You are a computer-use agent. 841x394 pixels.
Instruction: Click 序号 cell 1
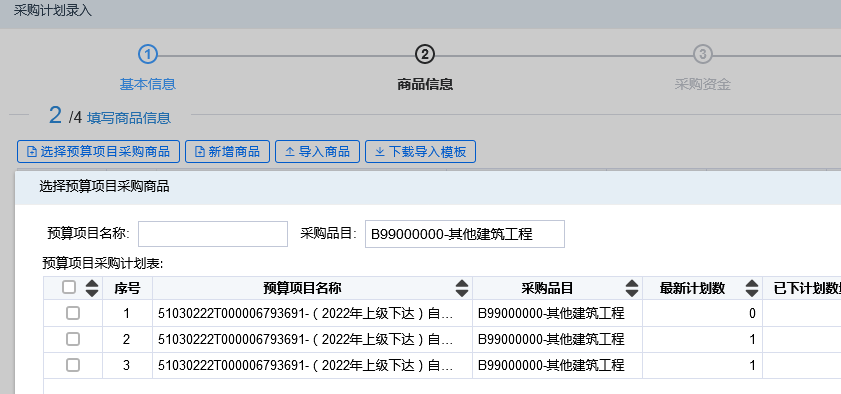coord(127,313)
